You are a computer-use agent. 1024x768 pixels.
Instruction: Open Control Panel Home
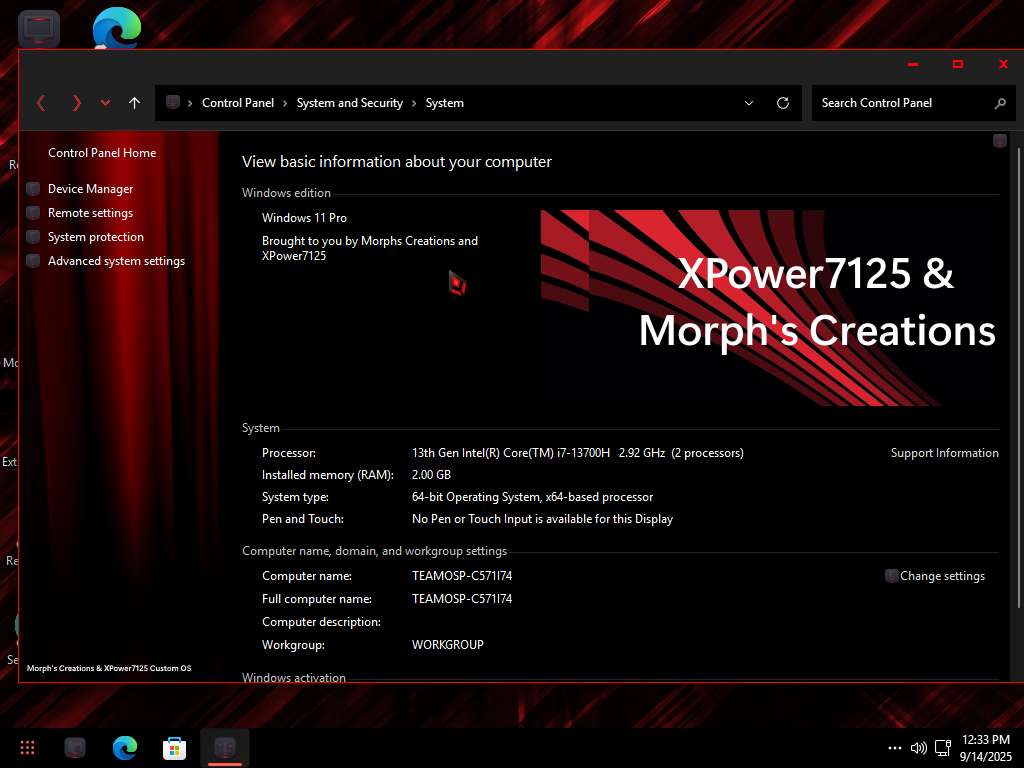(102, 153)
